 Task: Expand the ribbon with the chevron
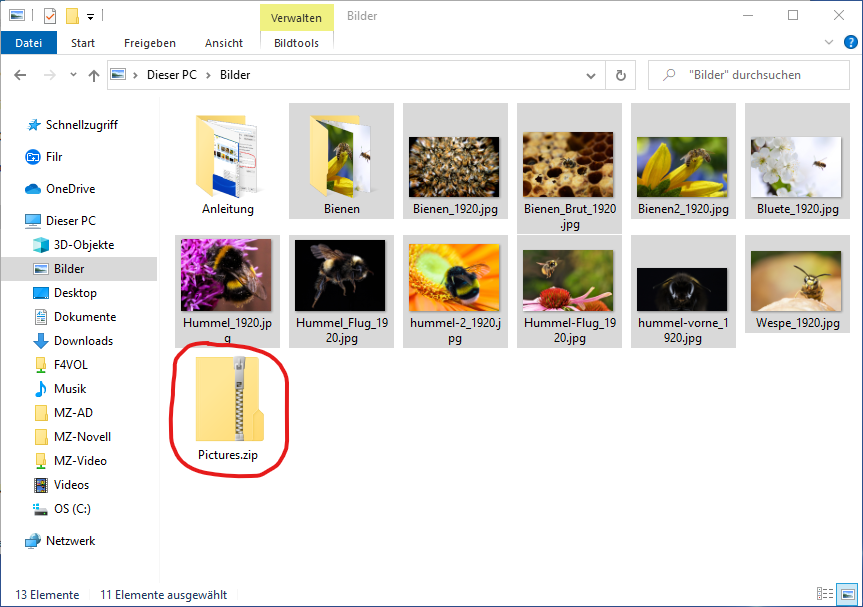tap(828, 43)
